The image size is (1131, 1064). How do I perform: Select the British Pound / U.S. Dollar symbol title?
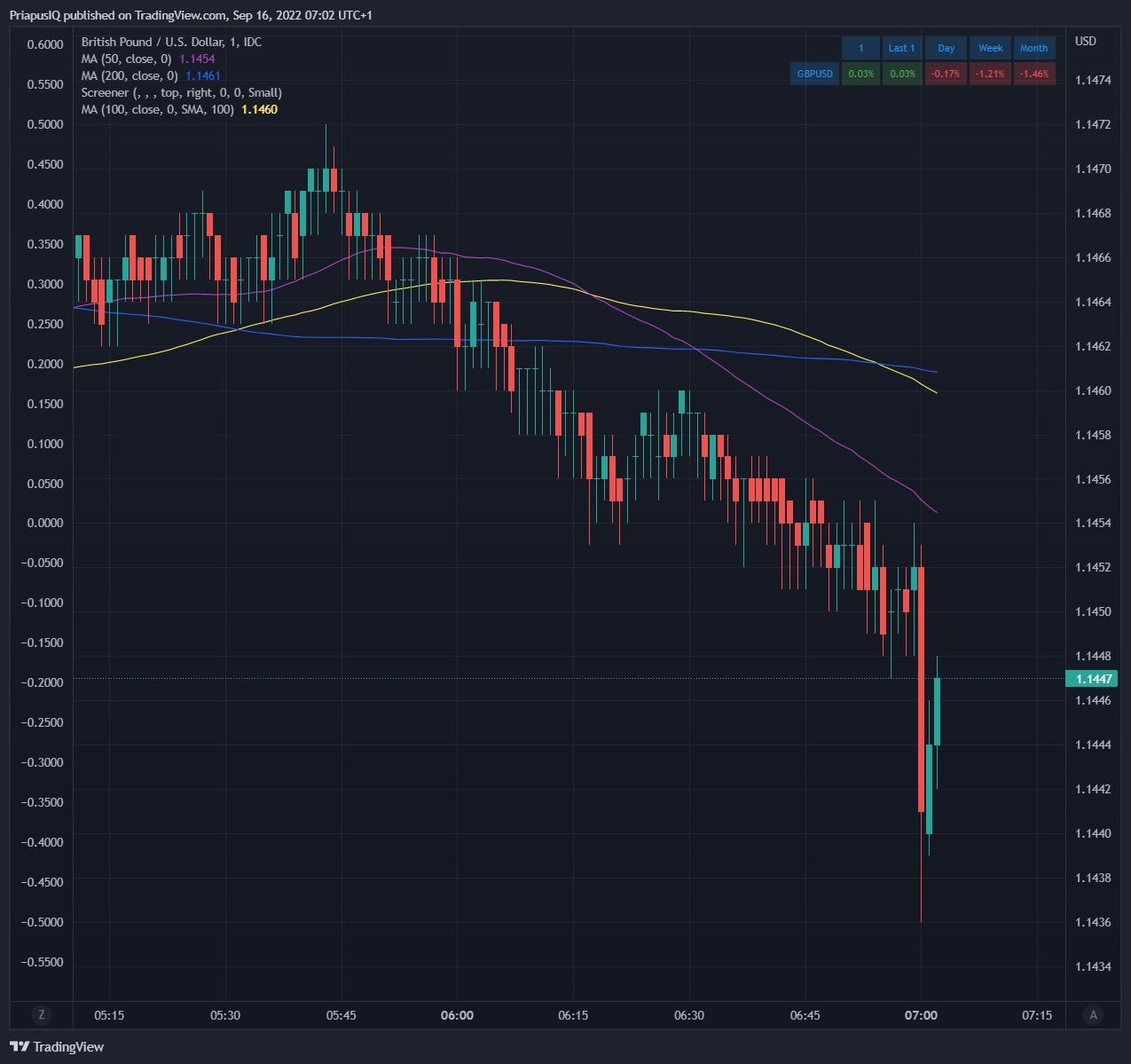(171, 42)
